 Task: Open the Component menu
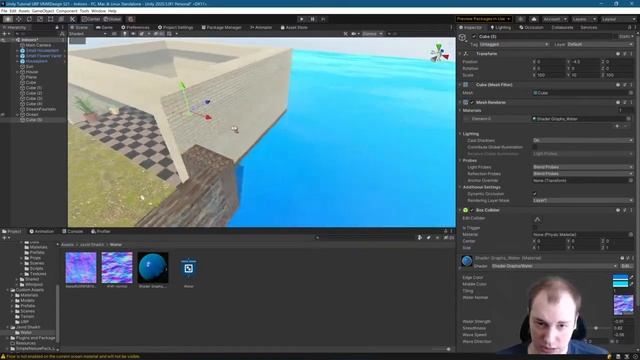pyautogui.click(x=67, y=11)
